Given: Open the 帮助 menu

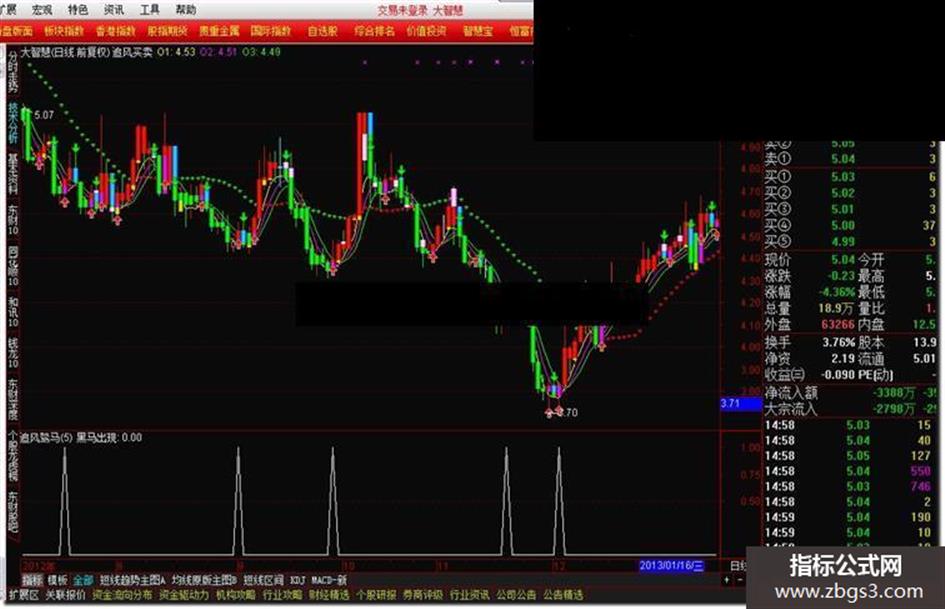Looking at the screenshot, I should pos(186,10).
